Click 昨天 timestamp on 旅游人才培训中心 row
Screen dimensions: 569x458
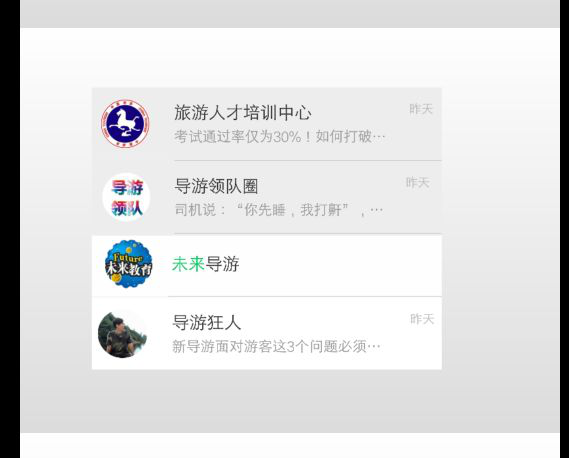point(421,109)
